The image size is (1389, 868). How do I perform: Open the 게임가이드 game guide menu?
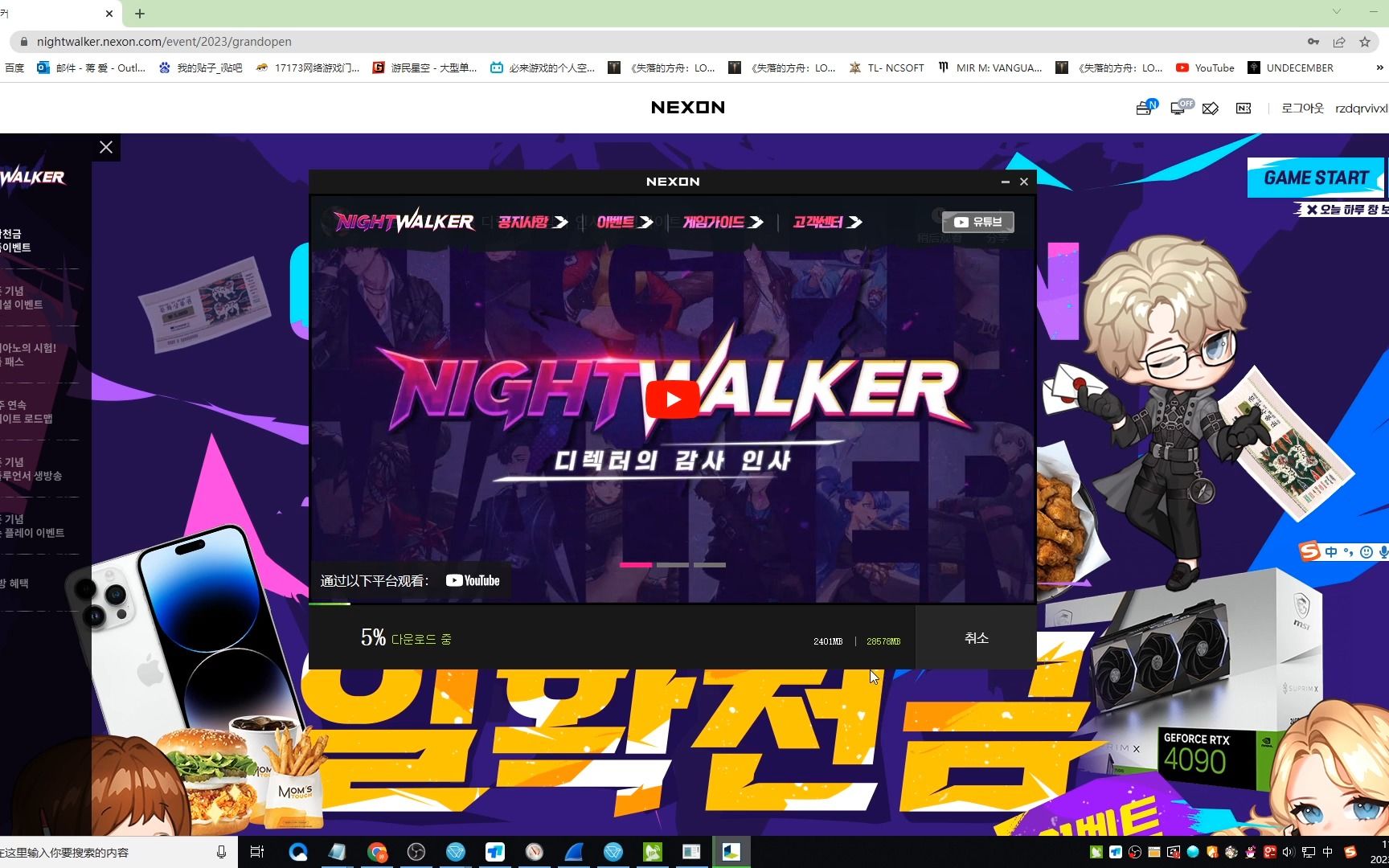pos(723,222)
